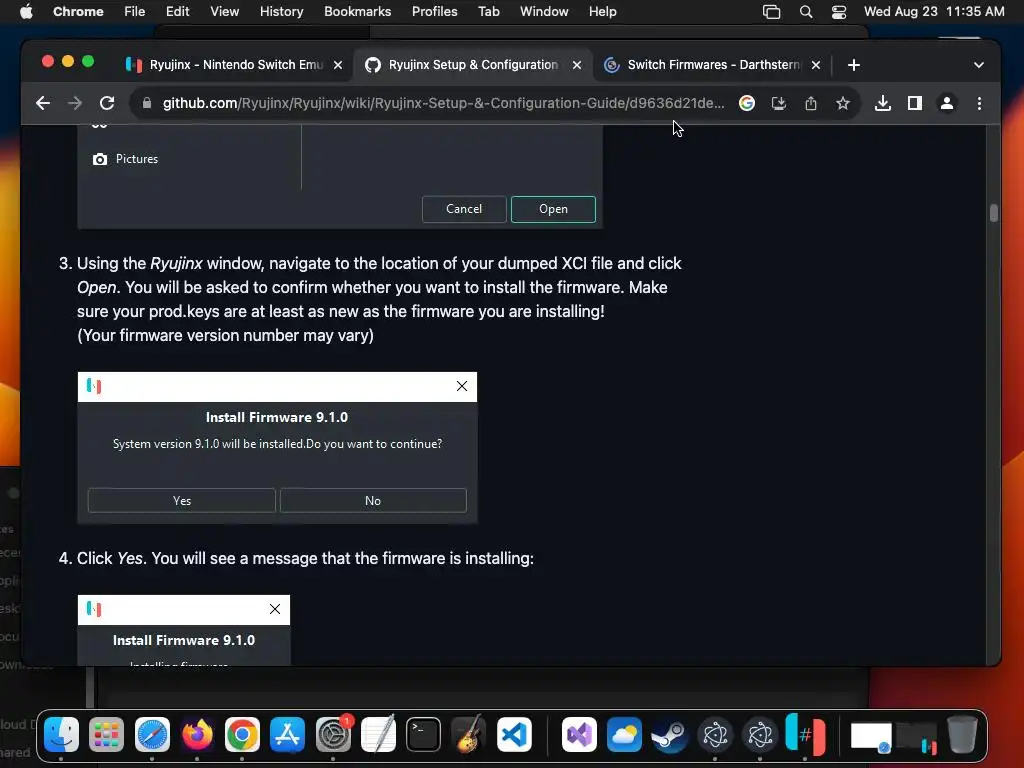Click the page vertical scrollbar thumb
1024x768 pixels.
(993, 214)
